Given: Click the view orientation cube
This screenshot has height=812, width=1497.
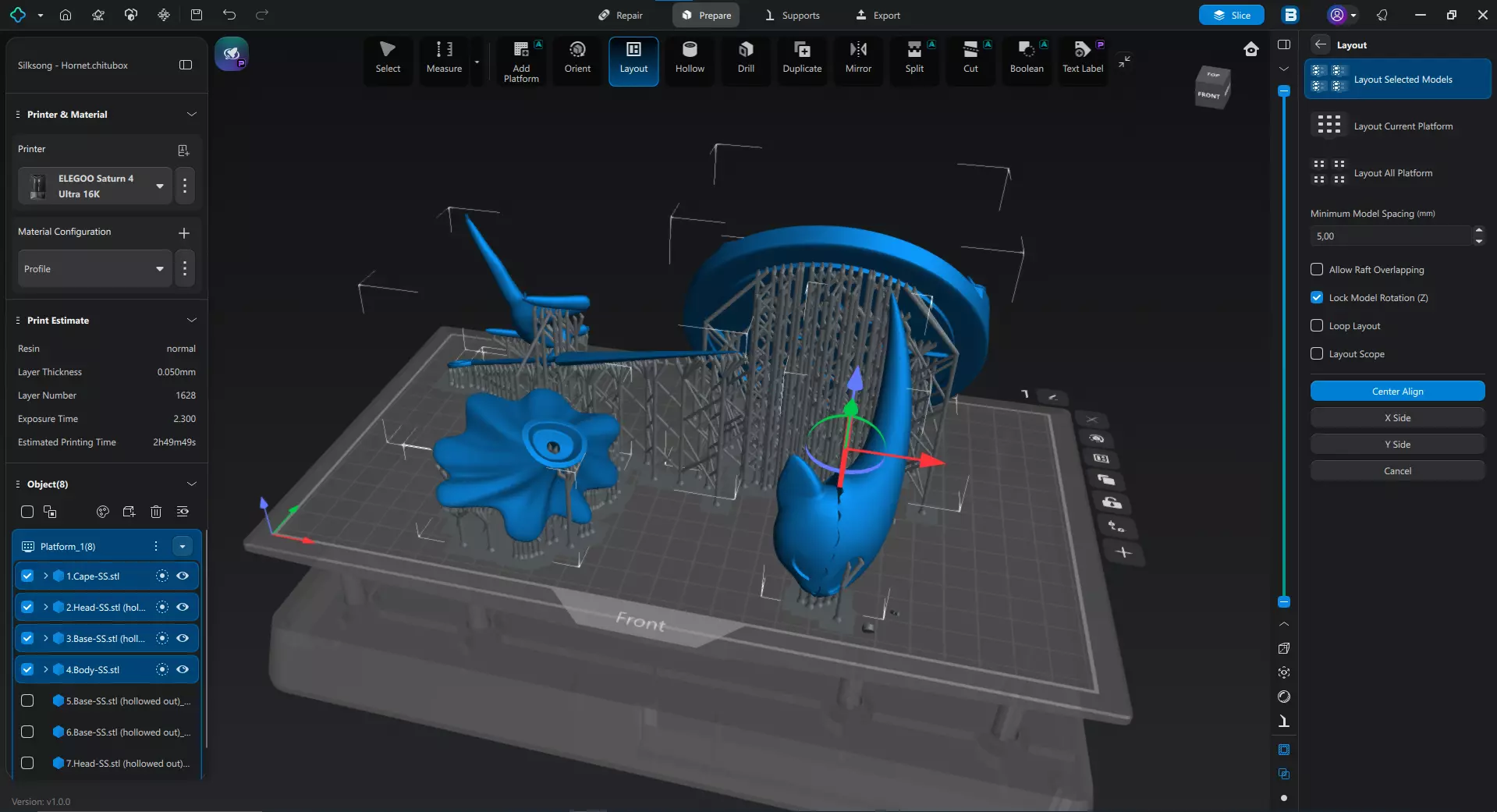Looking at the screenshot, I should click(1212, 87).
